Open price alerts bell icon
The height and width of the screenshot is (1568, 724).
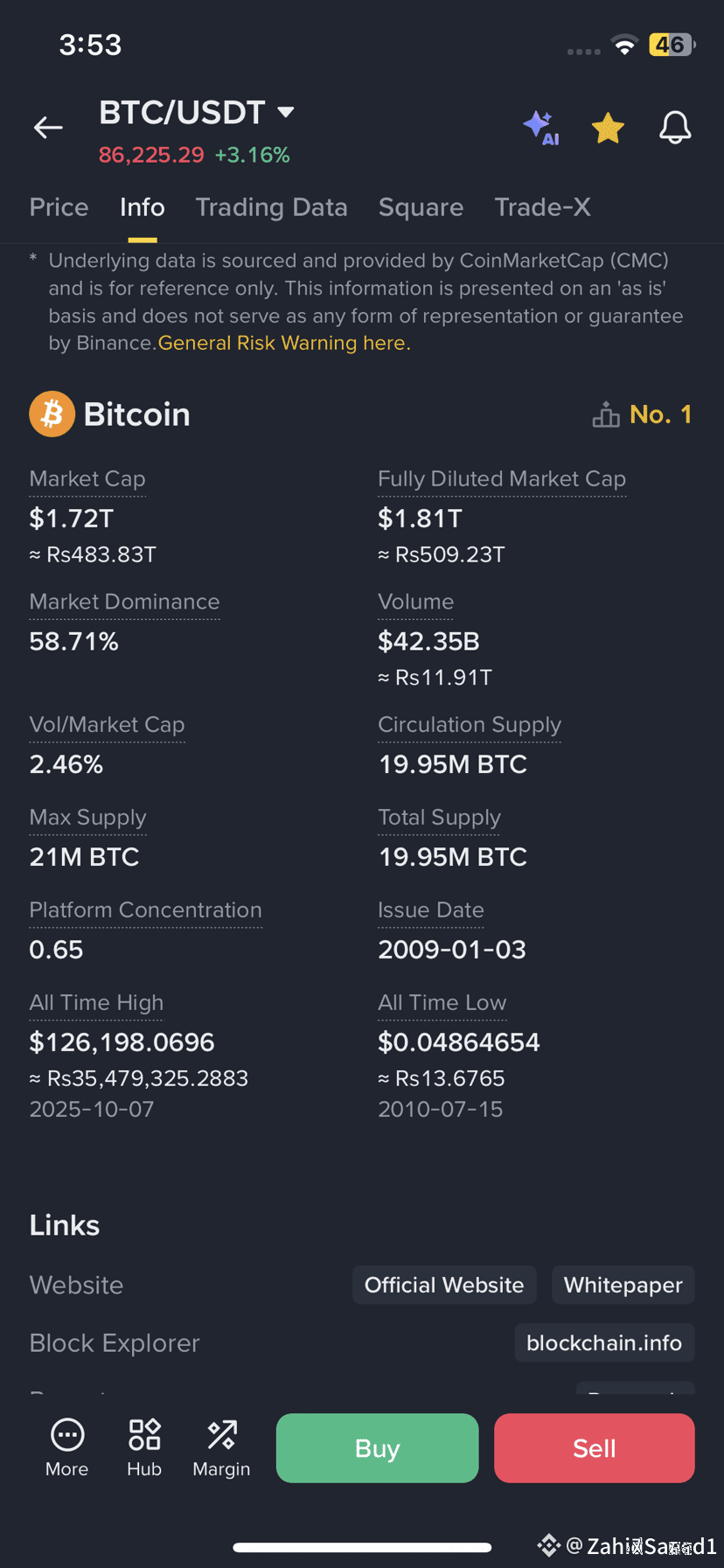point(674,128)
